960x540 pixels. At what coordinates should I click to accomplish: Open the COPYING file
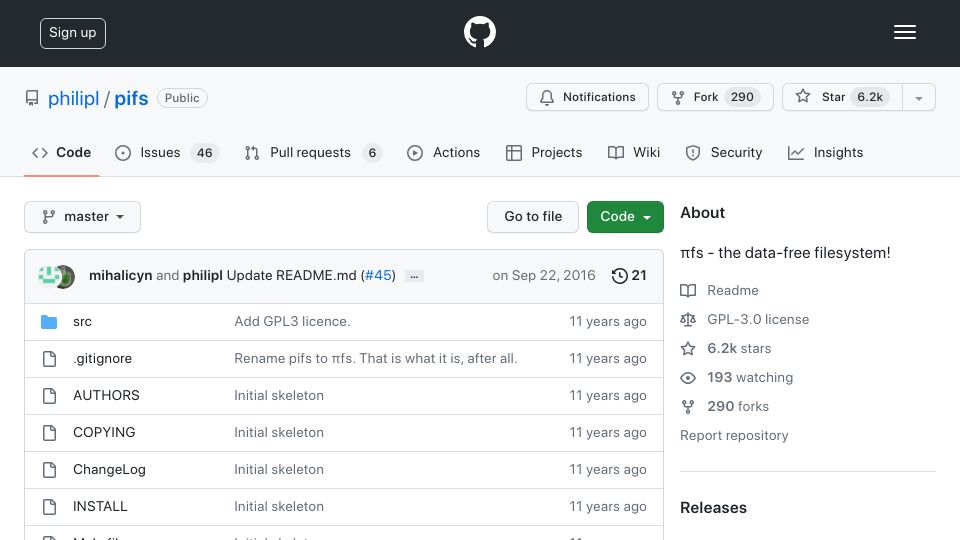(104, 432)
